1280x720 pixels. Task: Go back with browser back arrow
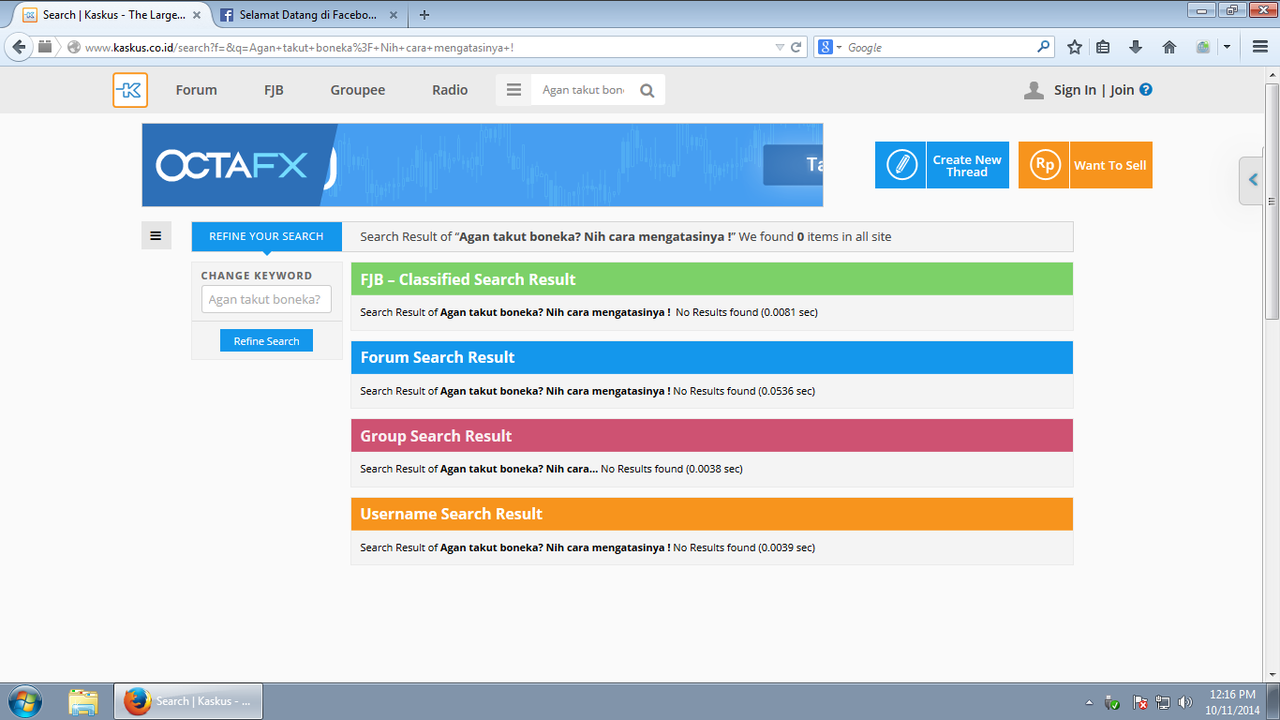click(x=19, y=47)
